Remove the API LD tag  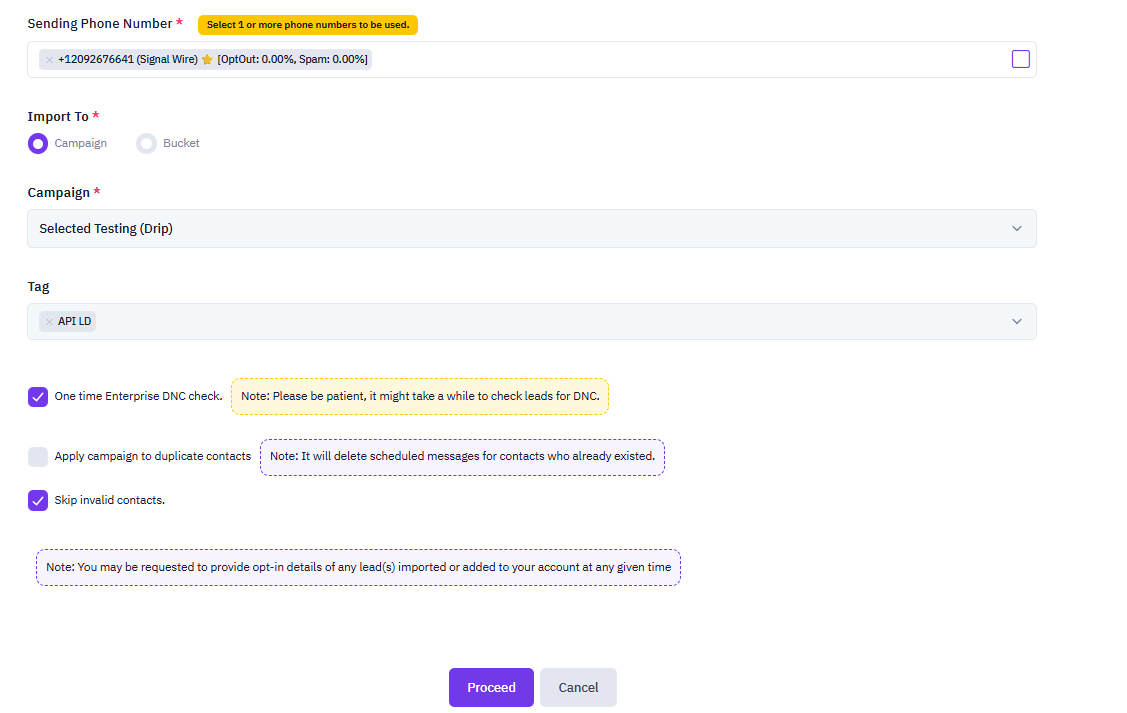pyautogui.click(x=48, y=321)
